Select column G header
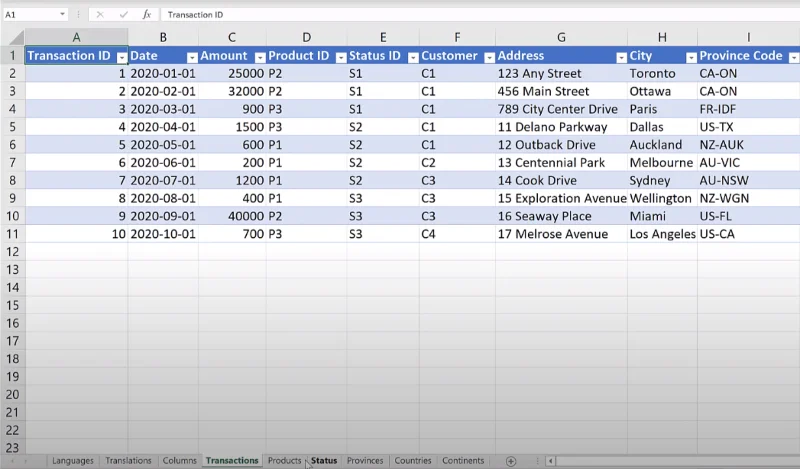The height and width of the screenshot is (469, 800). tap(561, 37)
